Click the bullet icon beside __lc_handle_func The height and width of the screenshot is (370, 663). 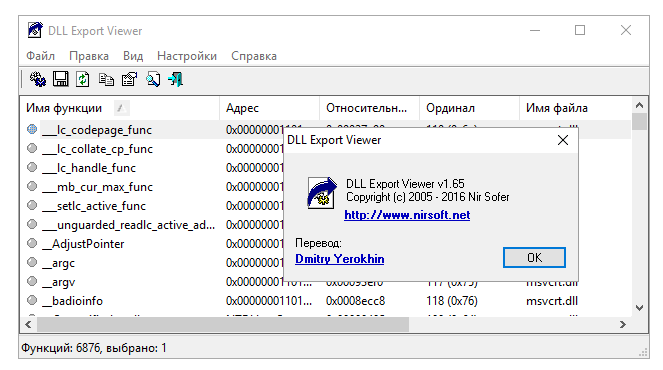click(32, 167)
